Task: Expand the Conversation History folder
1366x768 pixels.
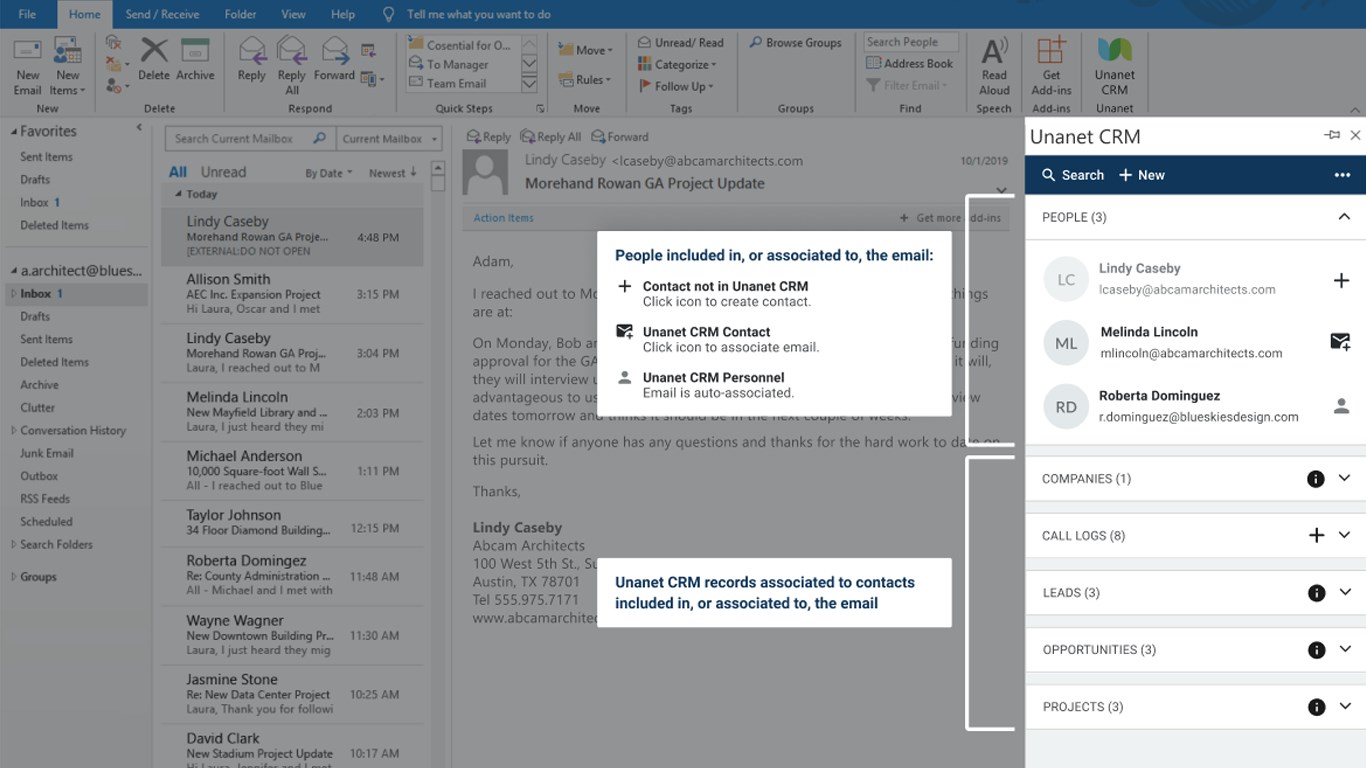Action: pyautogui.click(x=13, y=430)
